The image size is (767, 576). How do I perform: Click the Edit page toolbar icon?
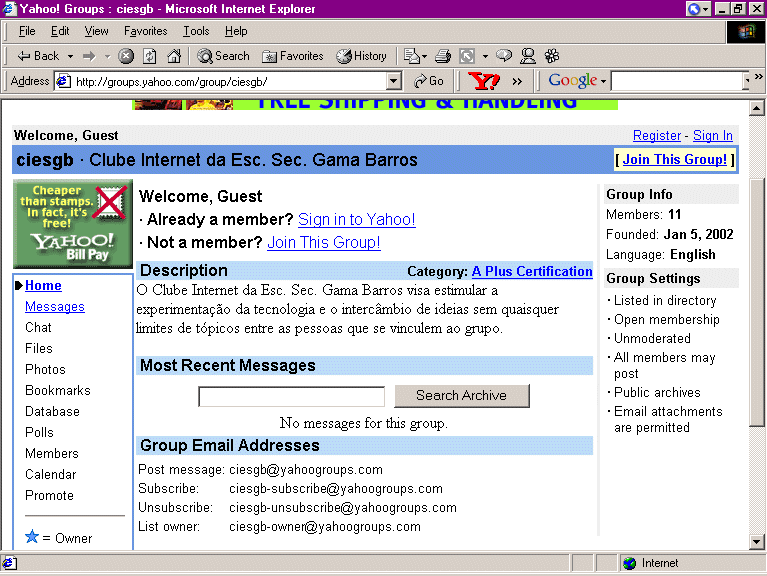(467, 56)
